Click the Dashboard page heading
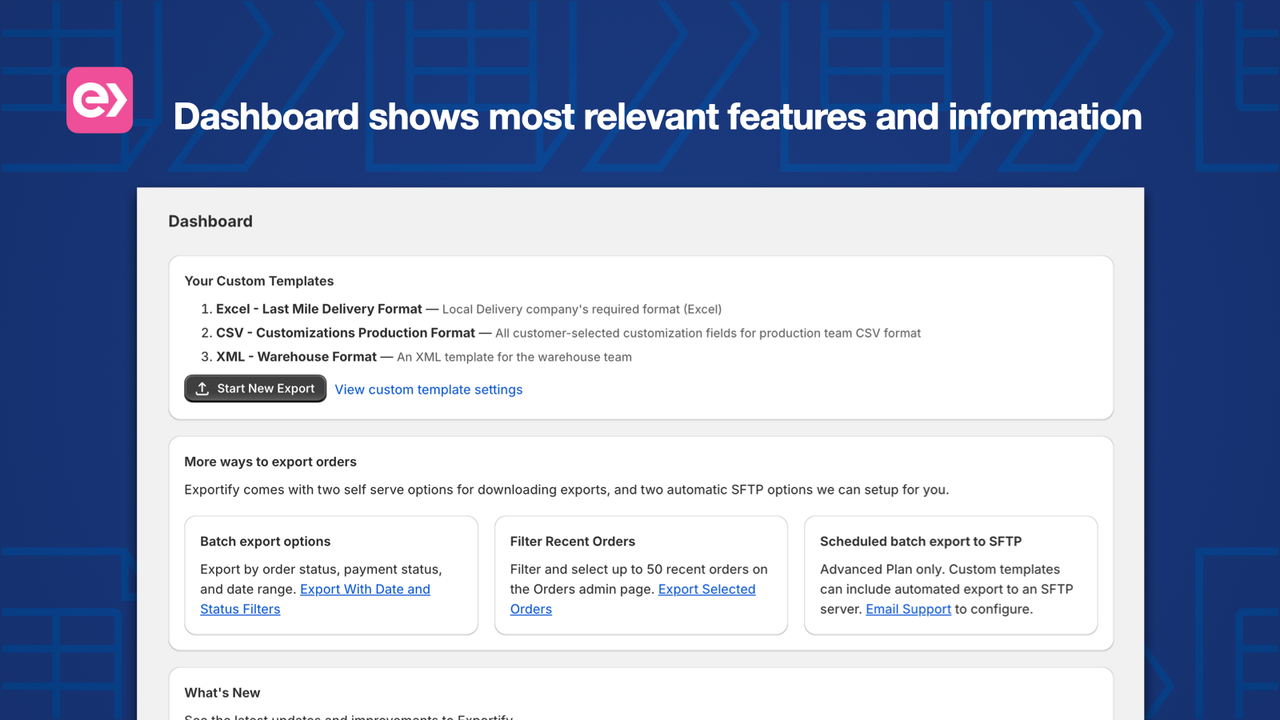1280x720 pixels. (x=210, y=221)
